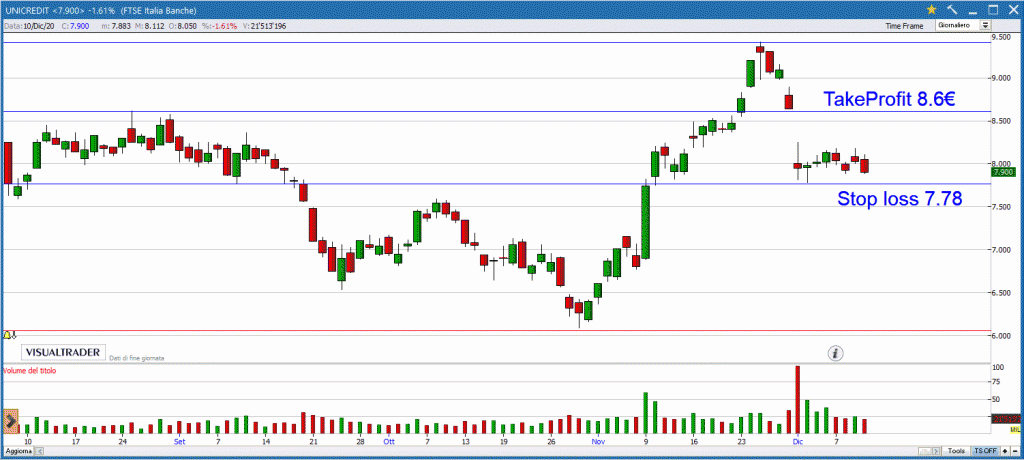Select the TakeProfit 8.6€ annotation
Image resolution: width=1024 pixels, height=460 pixels.
coord(889,99)
